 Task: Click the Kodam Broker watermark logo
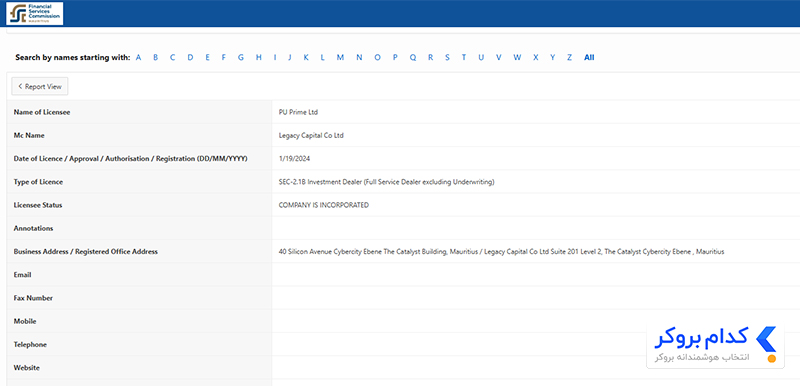click(715, 345)
